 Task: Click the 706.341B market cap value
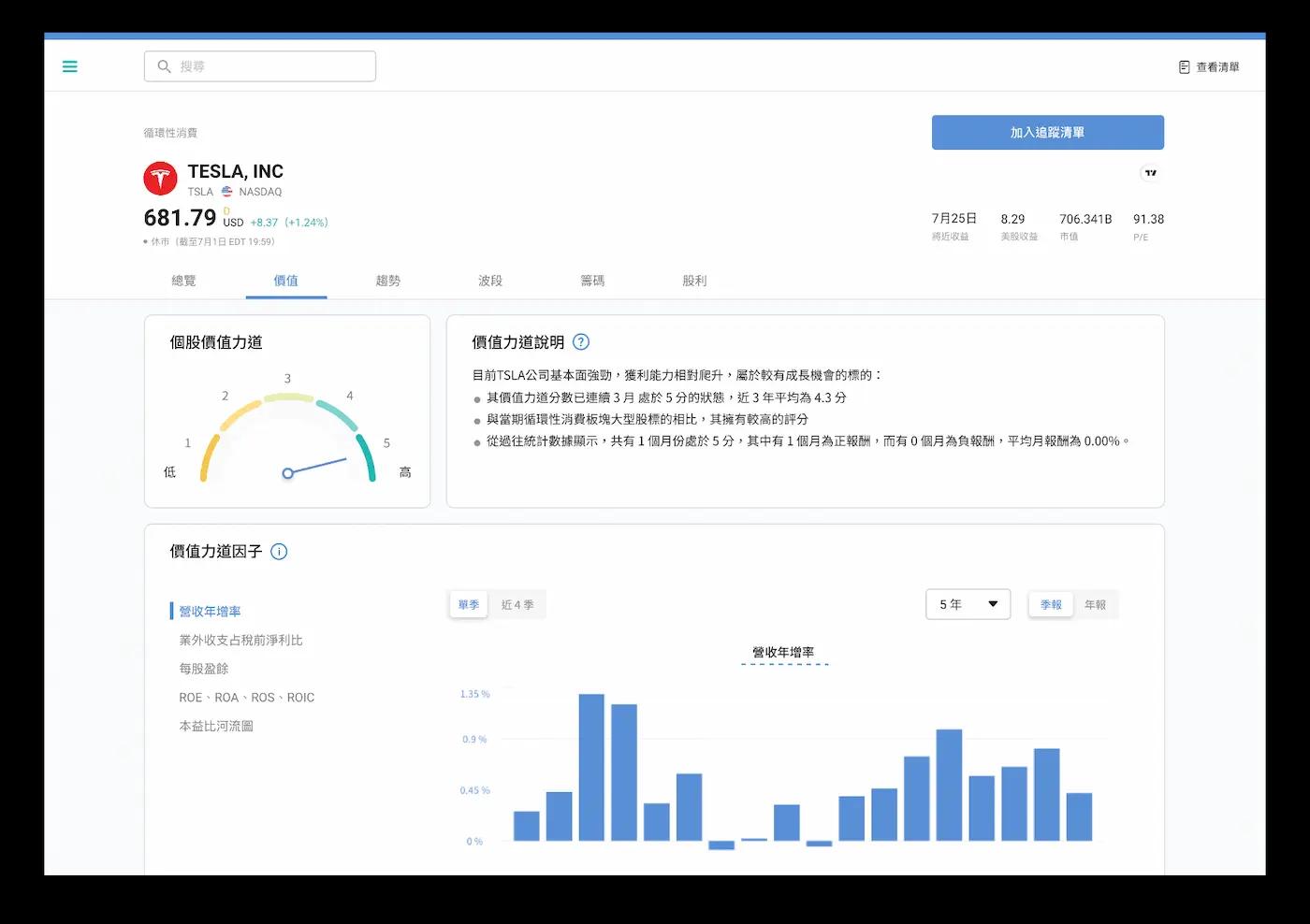tap(1085, 219)
